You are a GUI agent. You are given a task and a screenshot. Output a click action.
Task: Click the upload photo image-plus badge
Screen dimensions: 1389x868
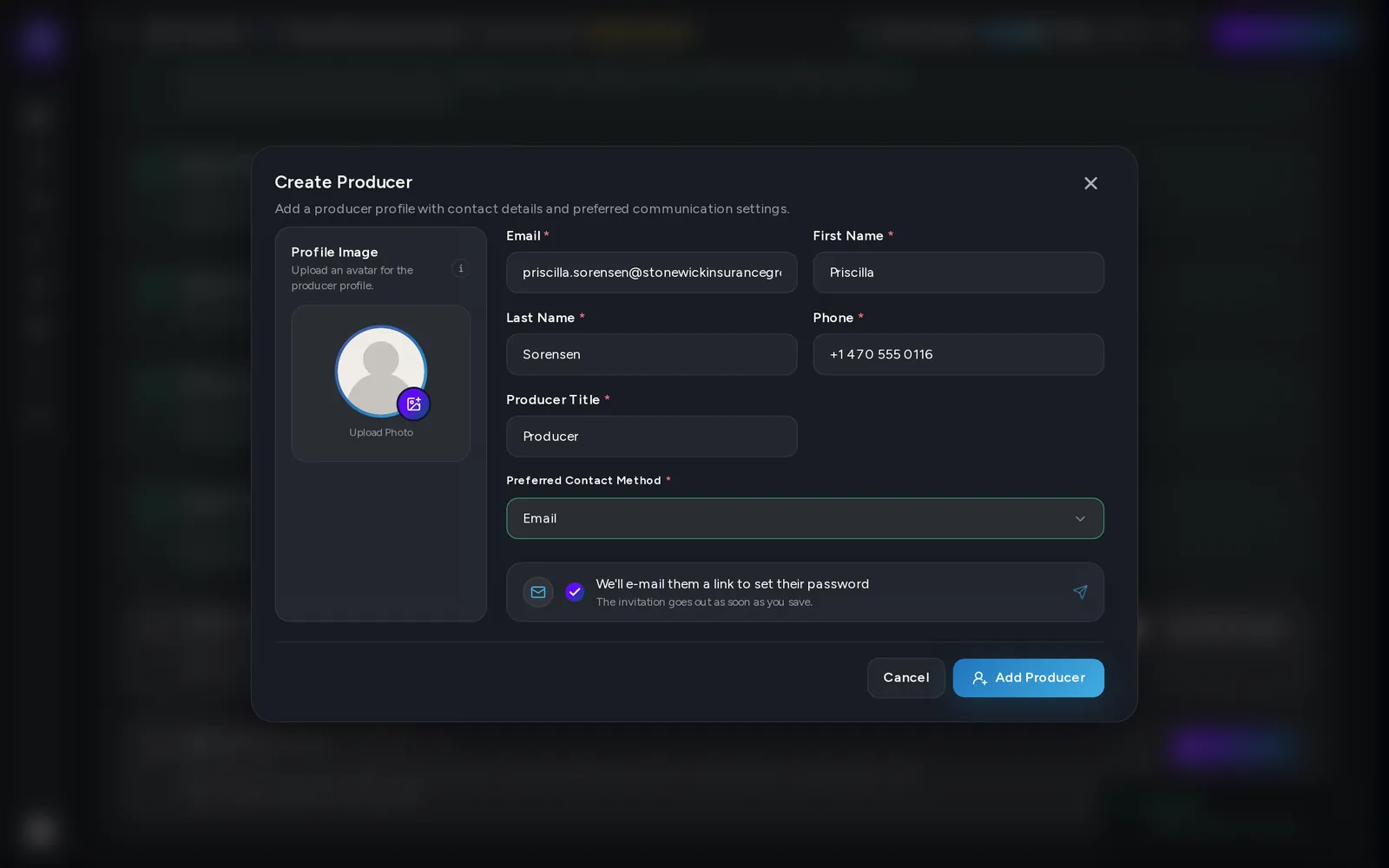pyautogui.click(x=413, y=404)
